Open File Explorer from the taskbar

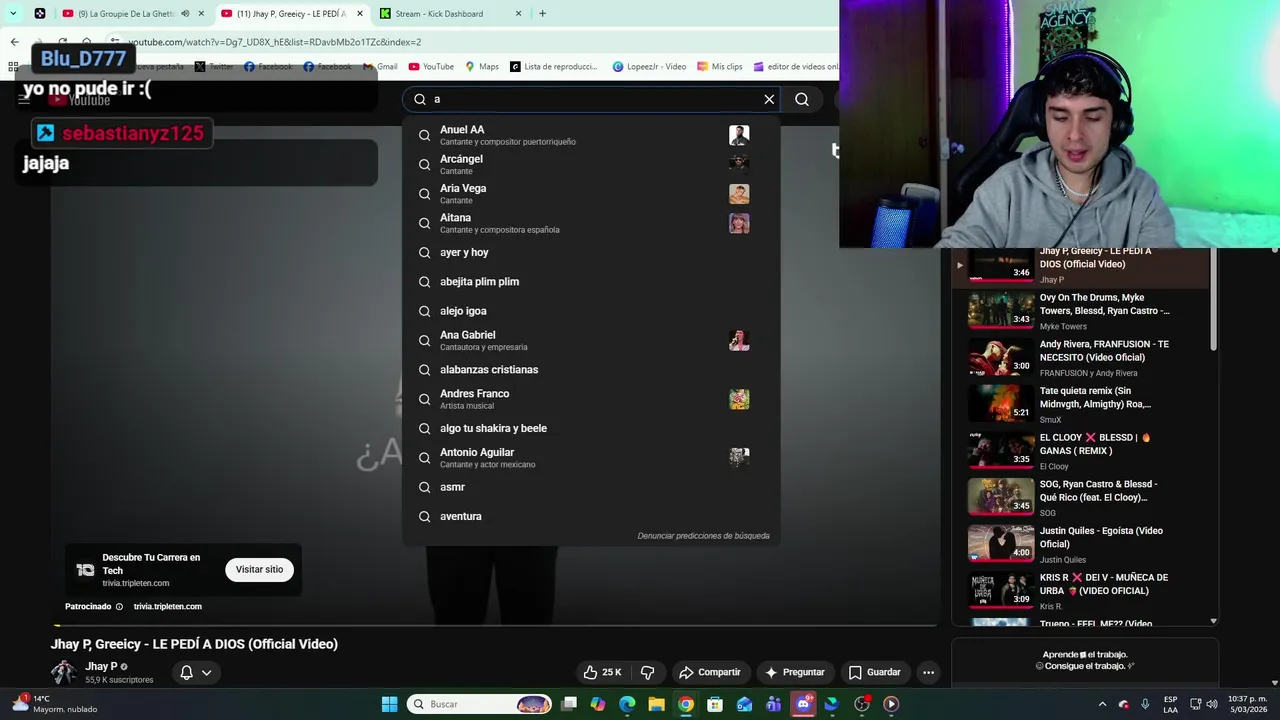tap(657, 704)
